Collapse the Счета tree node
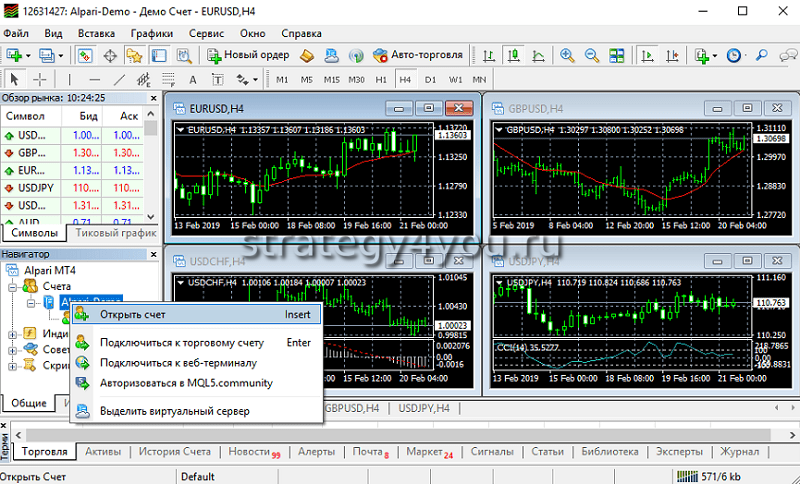The width and height of the screenshot is (800, 484). point(13,286)
